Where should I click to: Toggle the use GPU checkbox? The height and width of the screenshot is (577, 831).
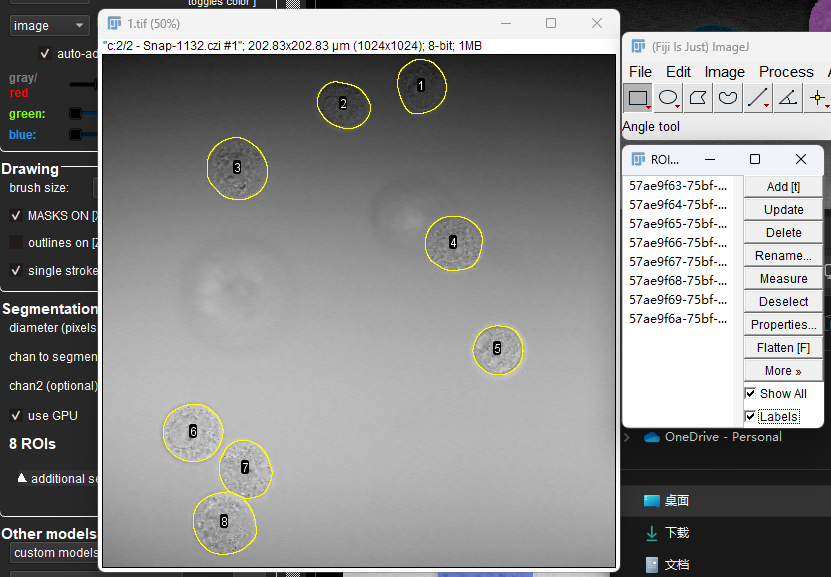(16, 415)
